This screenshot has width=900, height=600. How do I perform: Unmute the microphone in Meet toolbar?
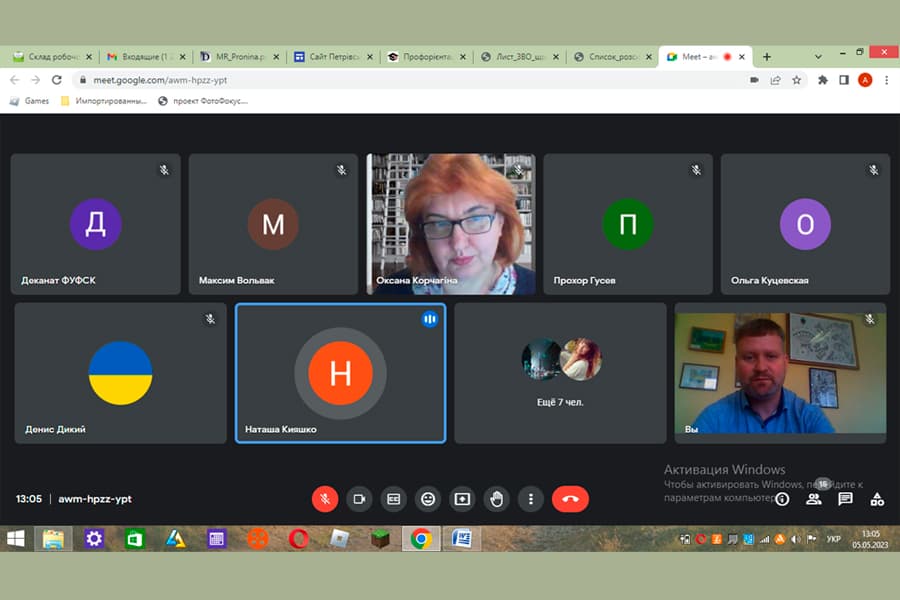pos(325,498)
